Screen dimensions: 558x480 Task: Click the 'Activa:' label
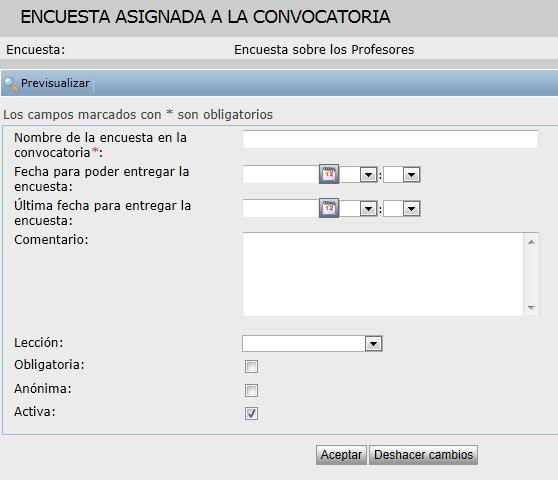click(35, 412)
